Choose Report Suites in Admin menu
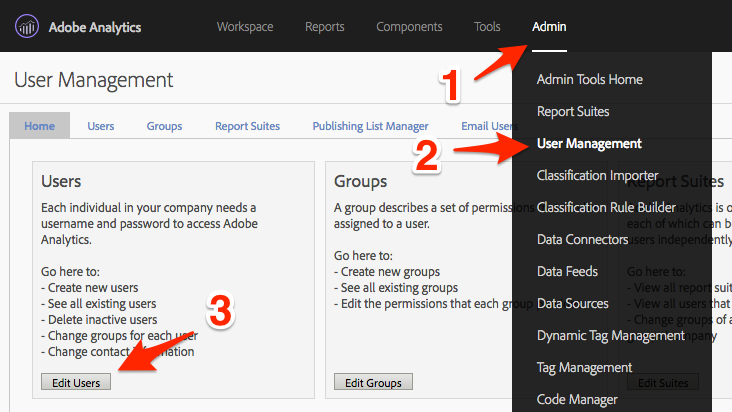Screen dimensions: 732x412 point(573,112)
